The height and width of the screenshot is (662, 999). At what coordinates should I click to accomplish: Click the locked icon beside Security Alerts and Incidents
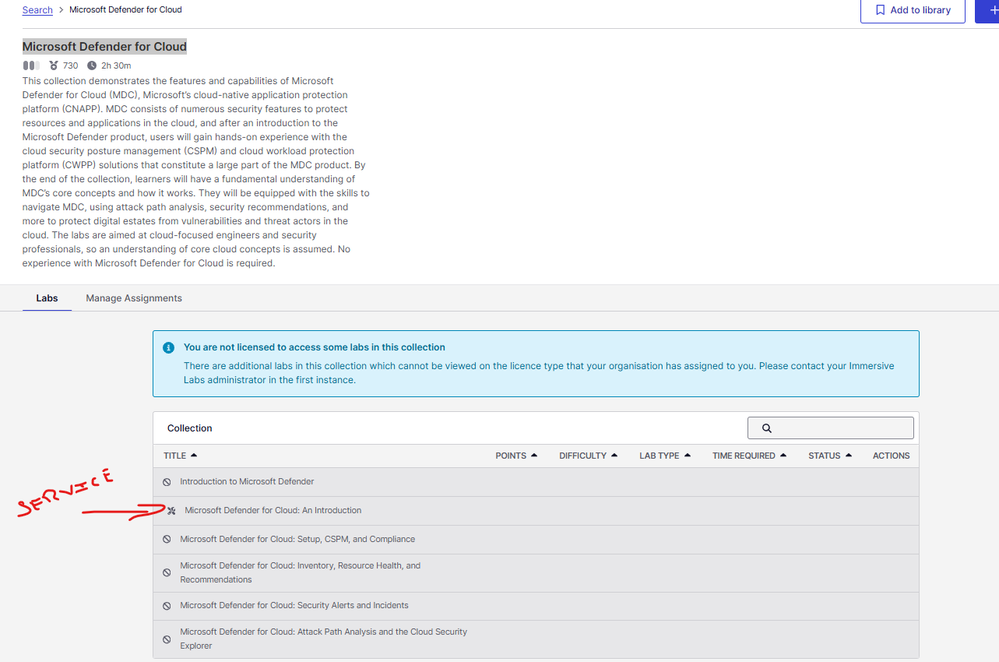click(x=167, y=606)
